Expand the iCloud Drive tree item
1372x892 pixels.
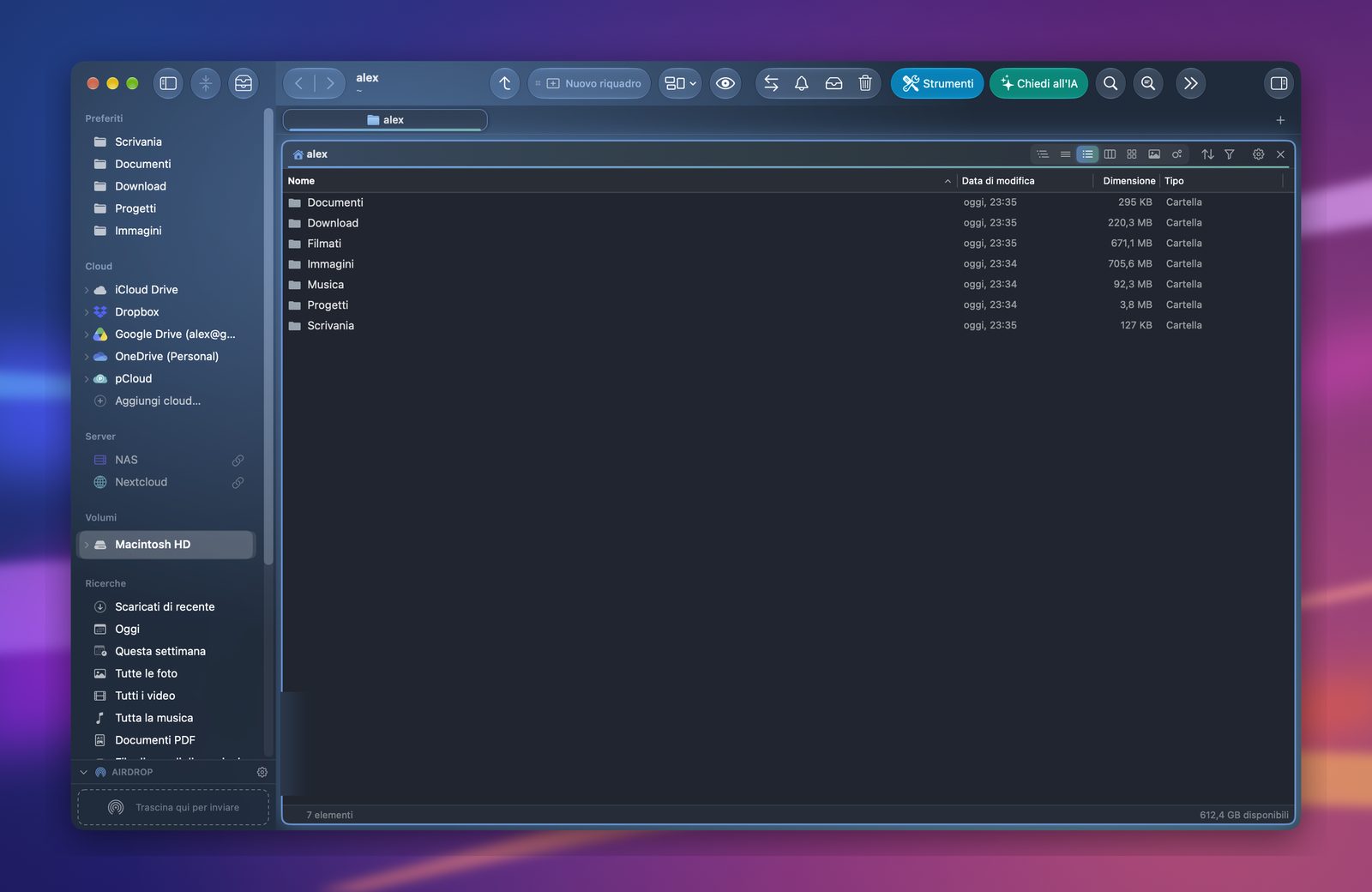87,290
